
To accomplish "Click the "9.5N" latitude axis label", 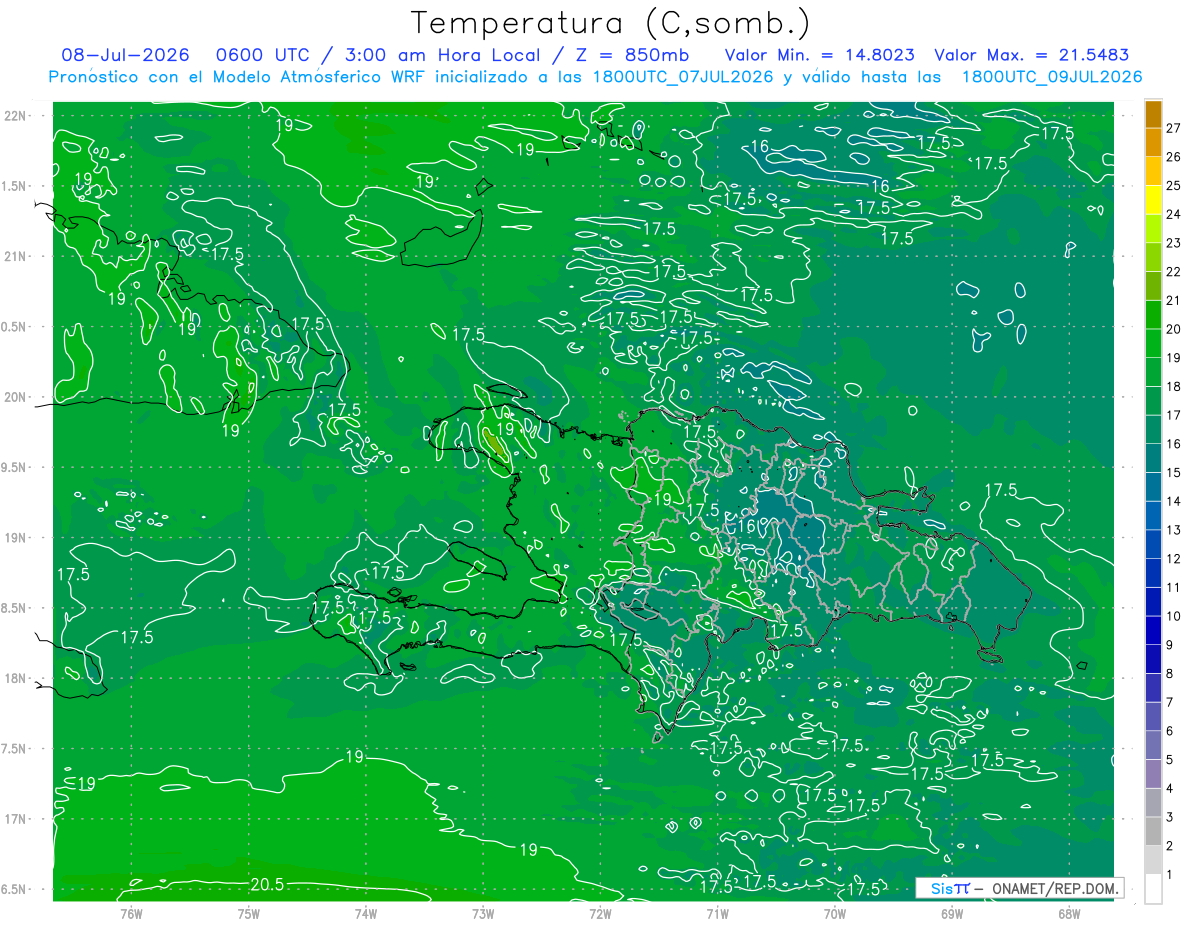I will [14, 467].
